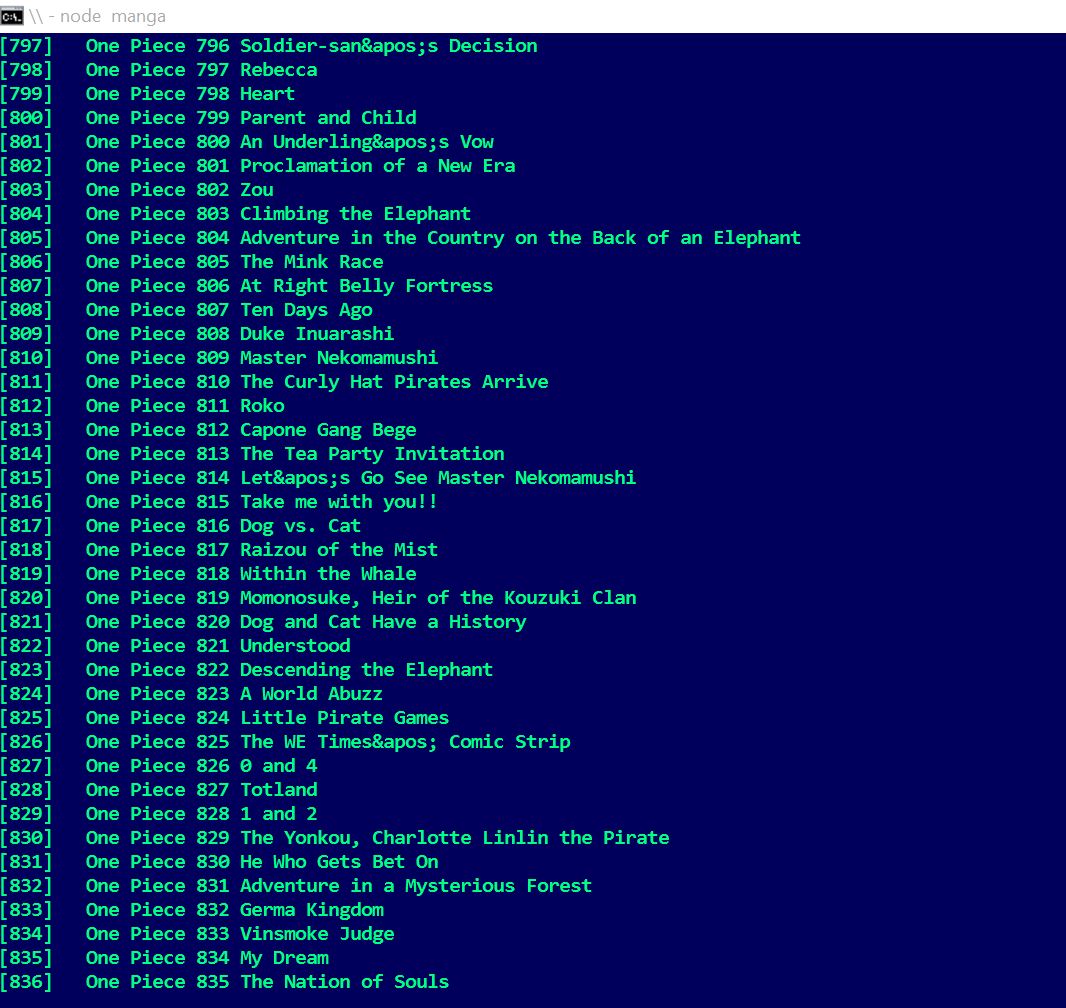The width and height of the screenshot is (1066, 1008).
Task: Select line 'One Piece 798 Heart'
Action: click(190, 94)
